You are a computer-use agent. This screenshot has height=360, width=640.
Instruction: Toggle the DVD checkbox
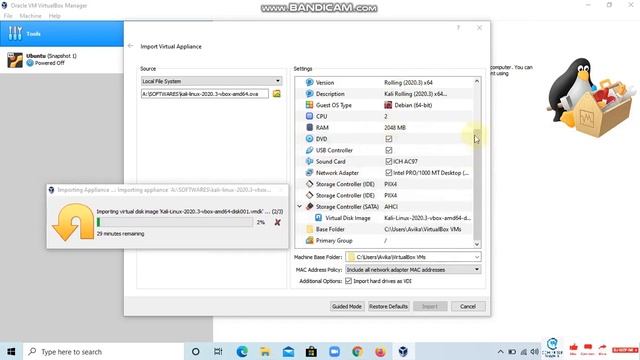point(389,139)
